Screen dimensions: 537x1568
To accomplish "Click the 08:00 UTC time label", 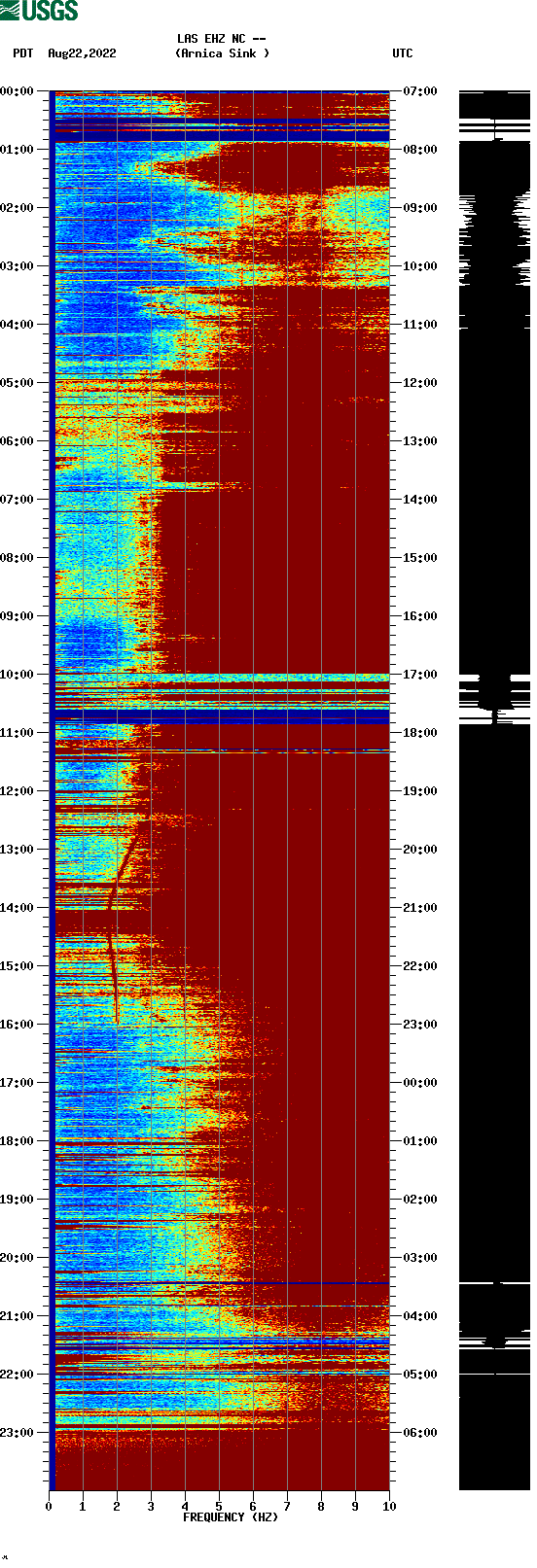I will [420, 150].
